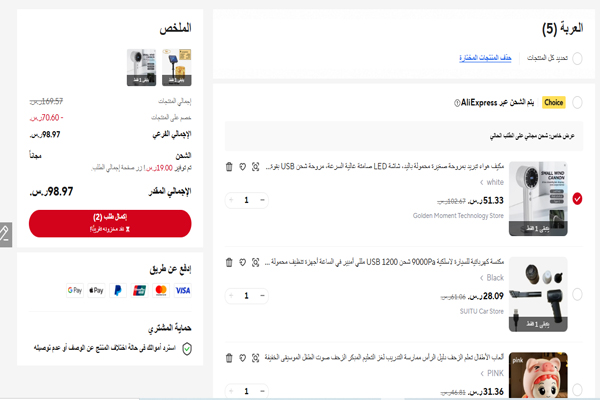Increase quantity of the PINK toy
Image resolution: width=600 pixels, height=400 pixels.
click(x=231, y=391)
